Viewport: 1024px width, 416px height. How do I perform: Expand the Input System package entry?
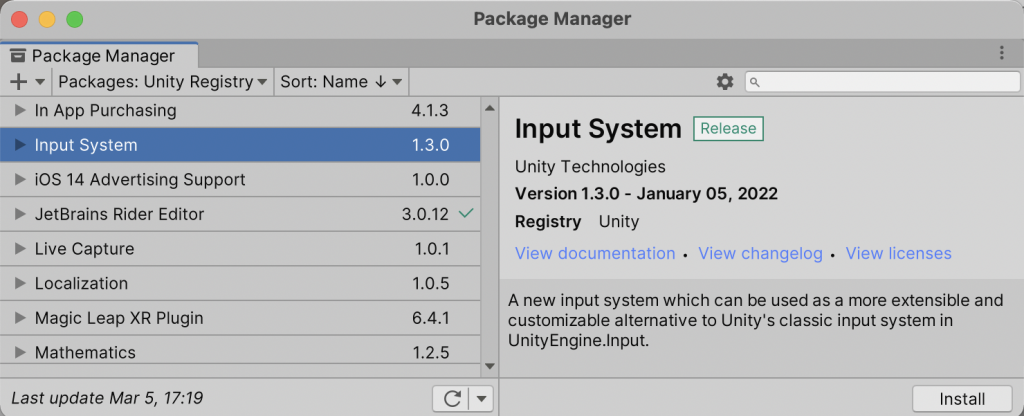20,145
